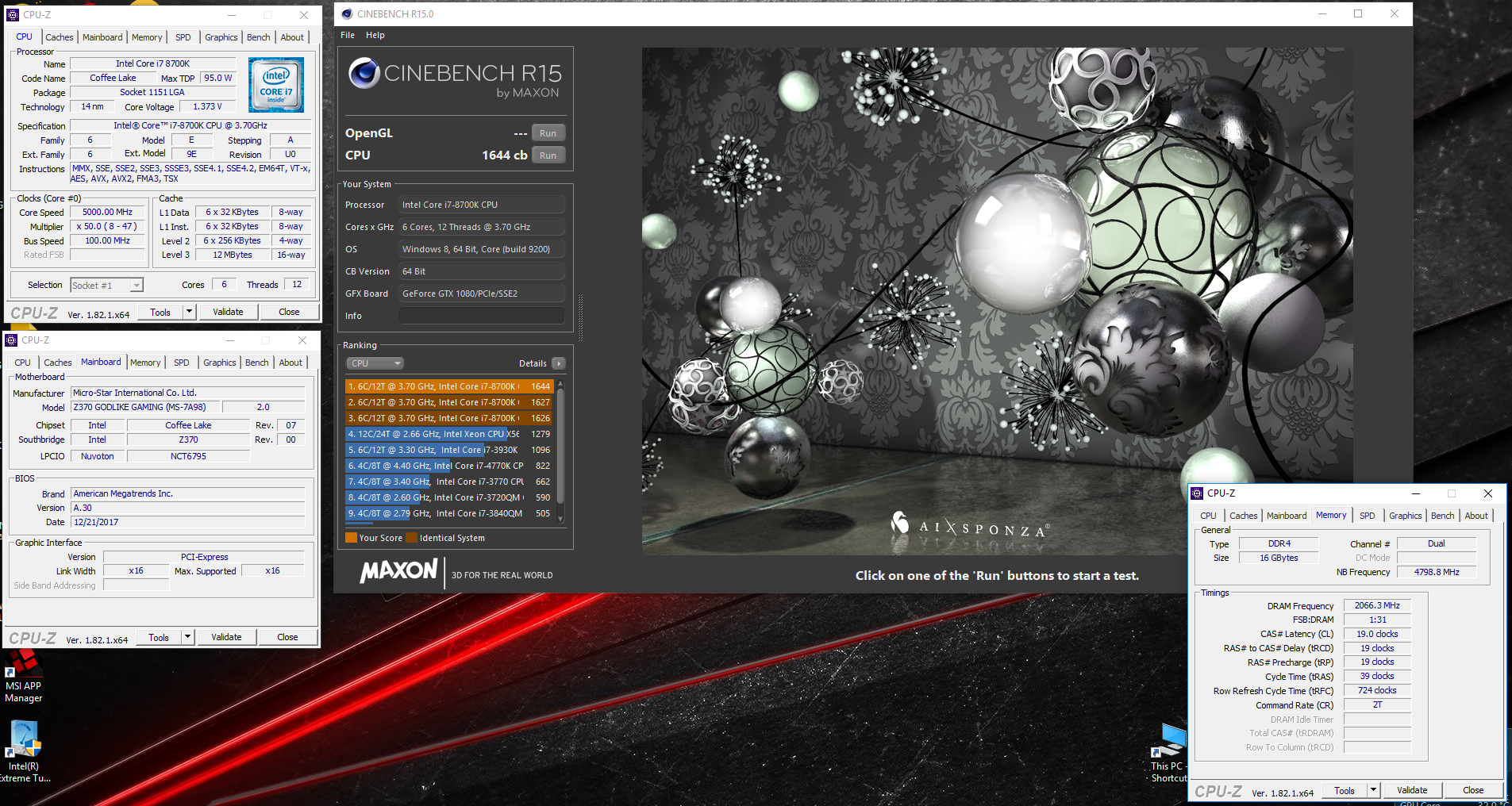Click the NB Frequency 4798.8 MHz value

[x=1437, y=572]
